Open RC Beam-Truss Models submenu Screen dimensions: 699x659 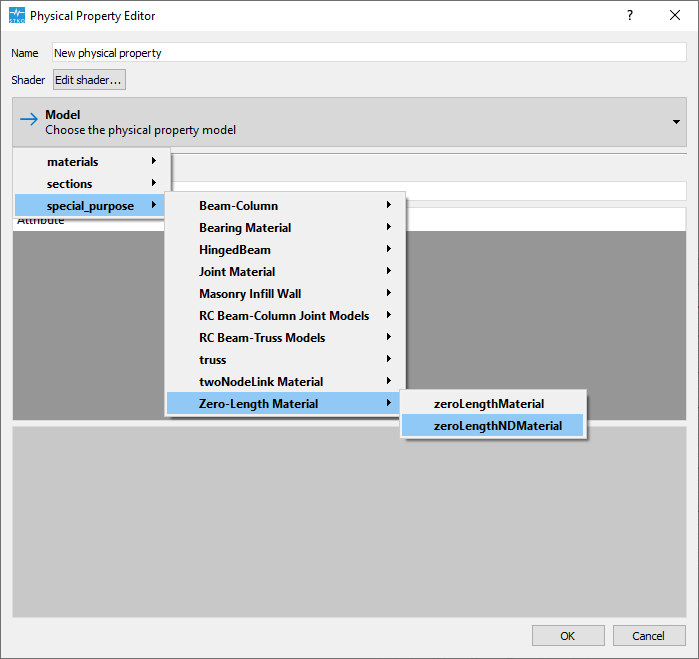coord(285,338)
